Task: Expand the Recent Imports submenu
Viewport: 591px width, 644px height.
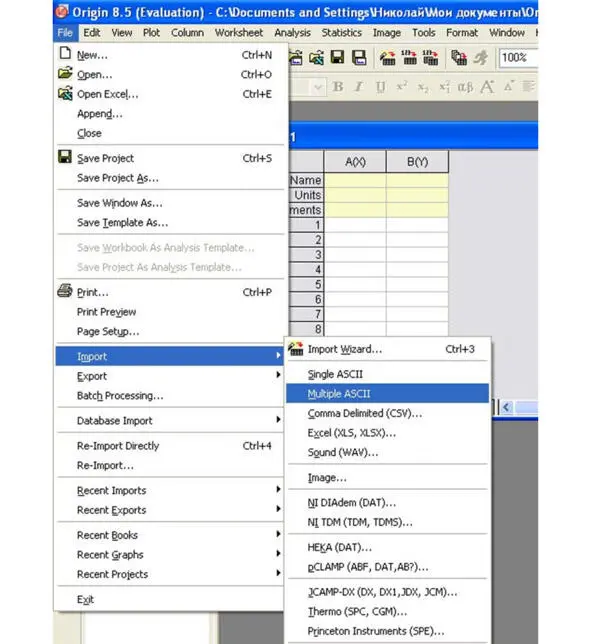Action: pos(170,490)
